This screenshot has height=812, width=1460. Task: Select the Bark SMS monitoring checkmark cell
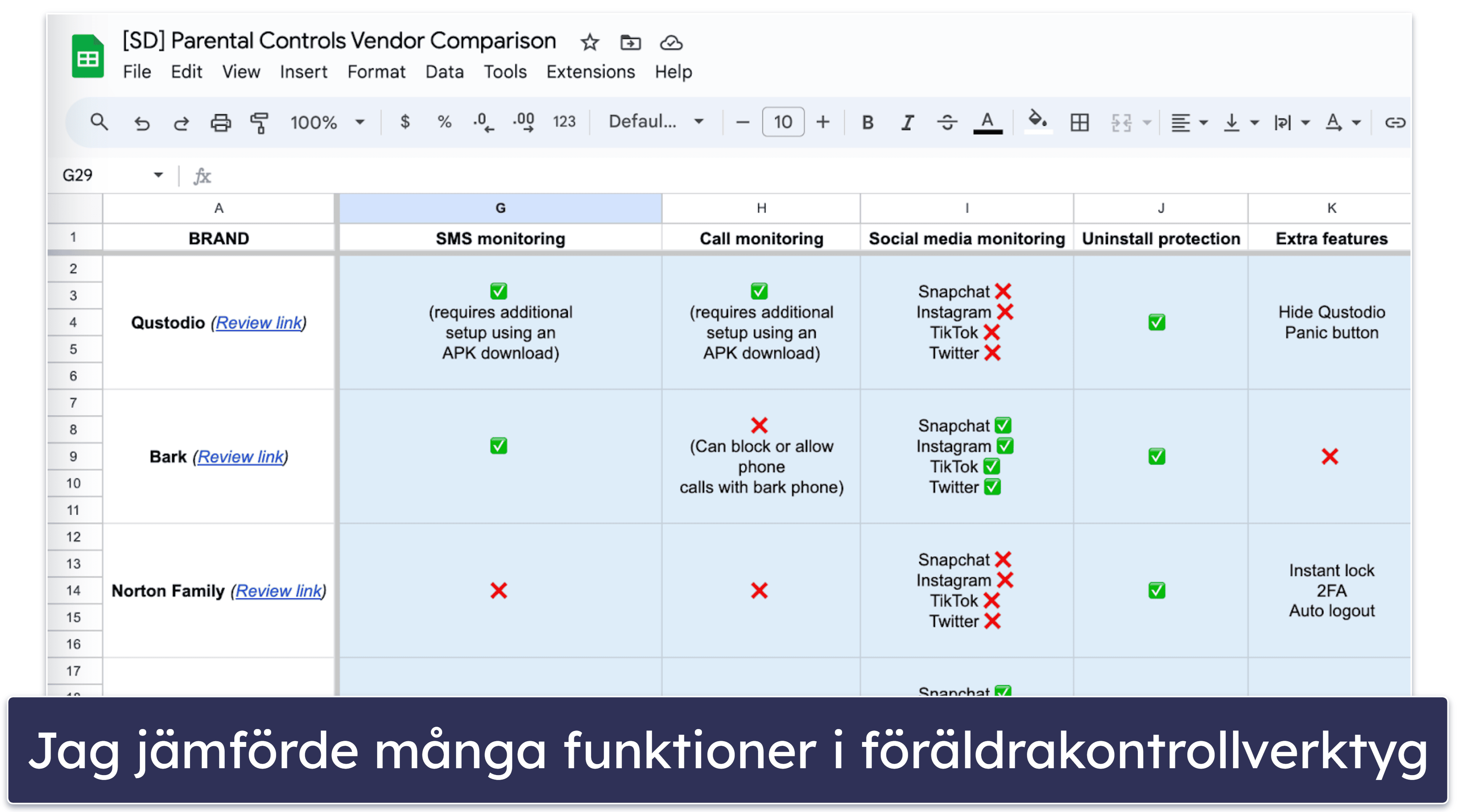pos(501,456)
